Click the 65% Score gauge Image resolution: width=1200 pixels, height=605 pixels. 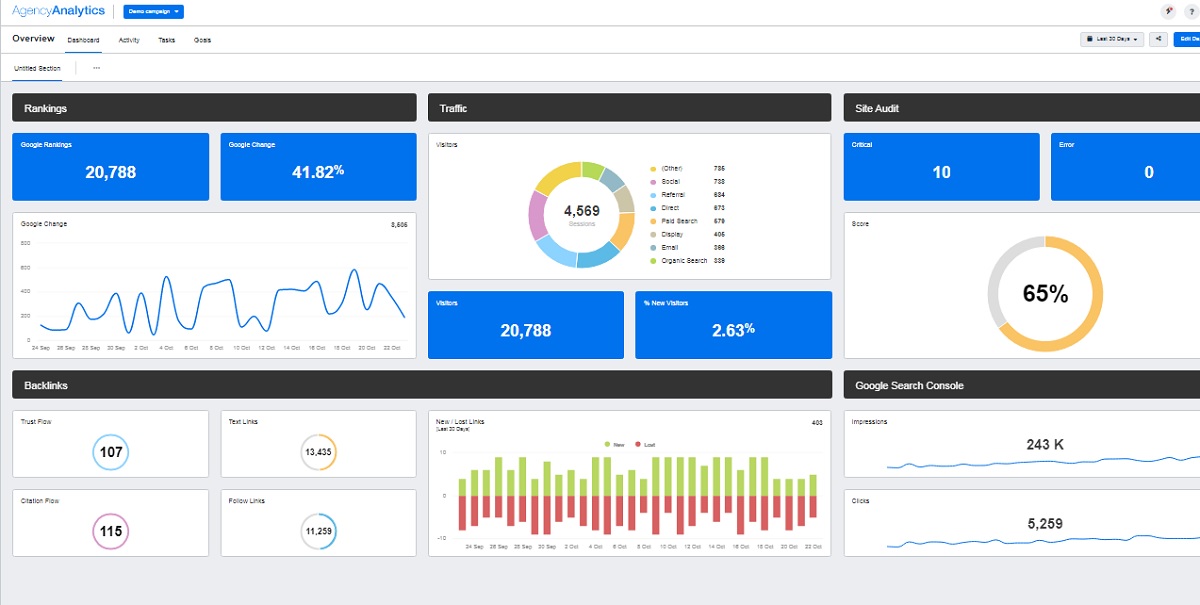point(1045,294)
